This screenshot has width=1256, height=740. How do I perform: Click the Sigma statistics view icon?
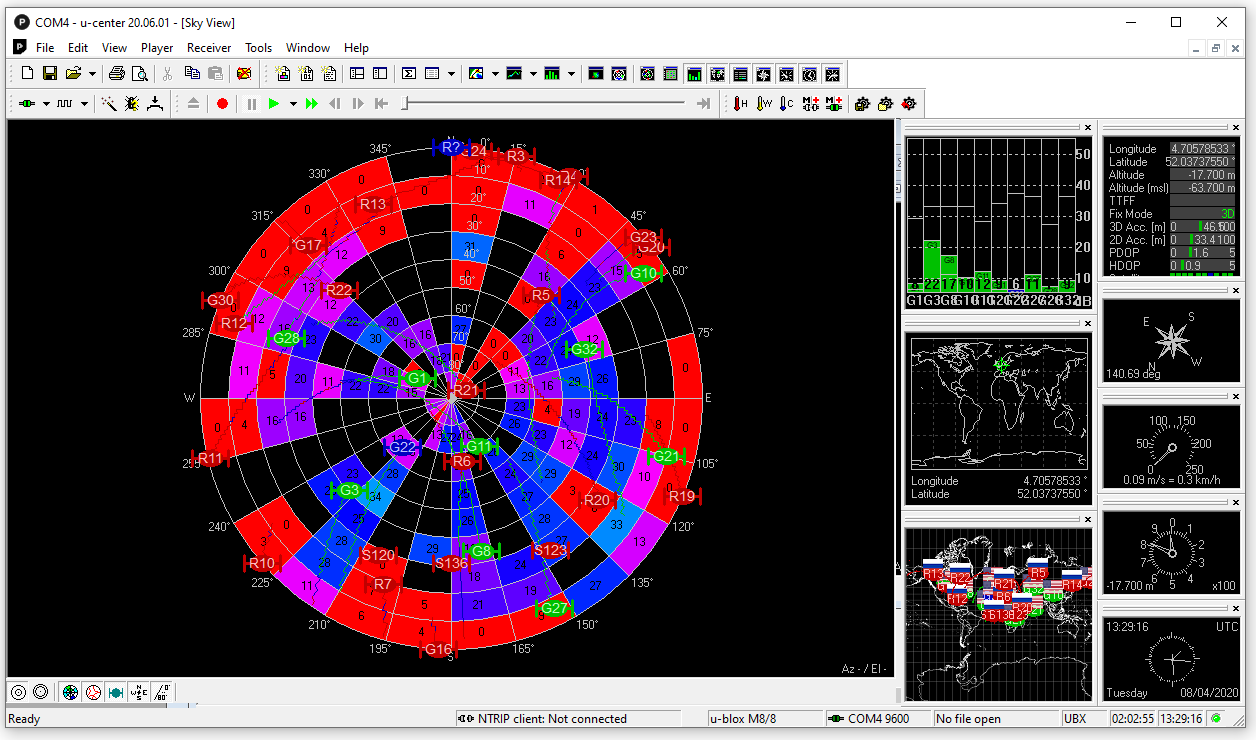(409, 73)
